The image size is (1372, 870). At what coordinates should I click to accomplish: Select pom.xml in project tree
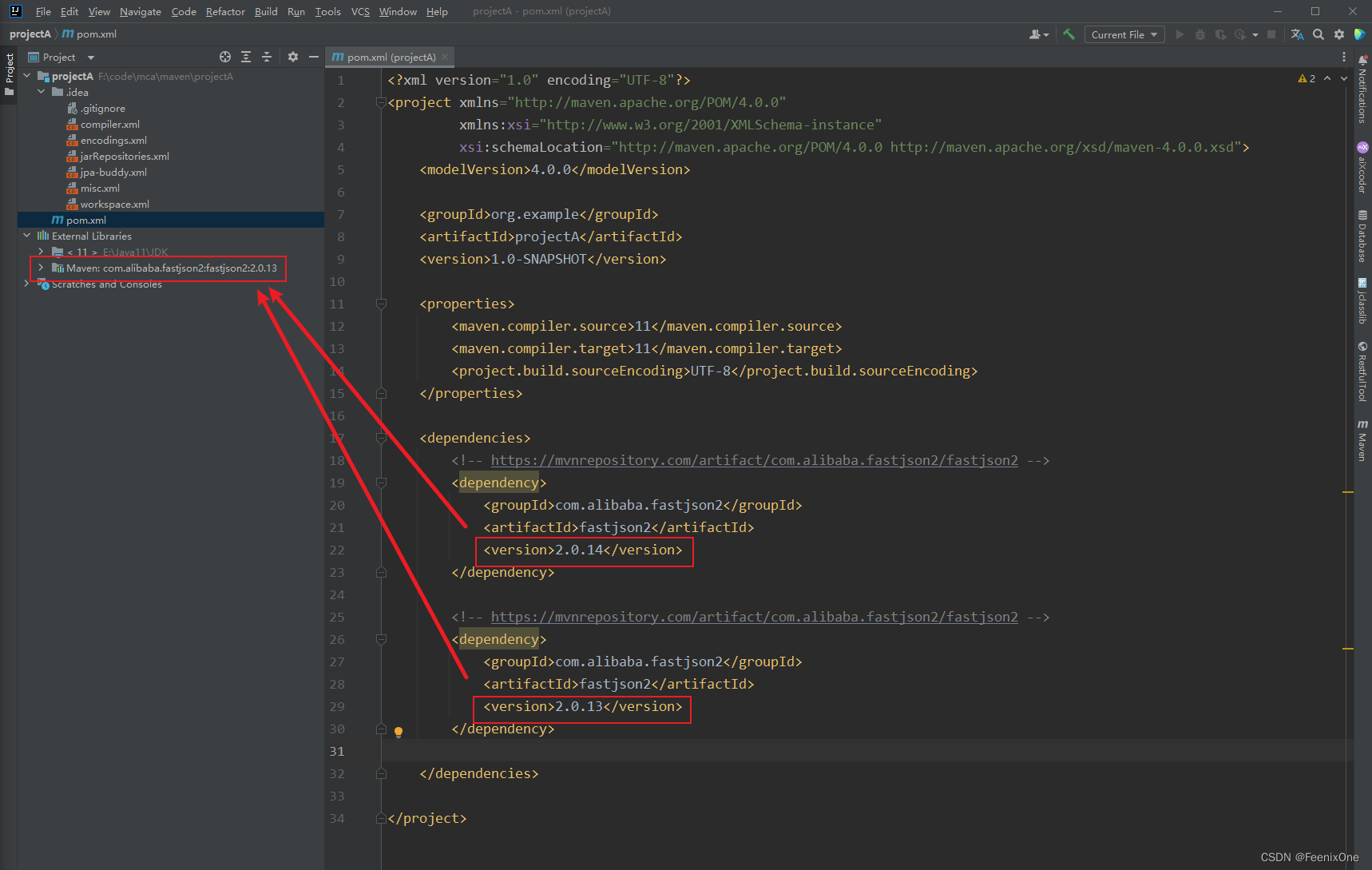pos(86,220)
